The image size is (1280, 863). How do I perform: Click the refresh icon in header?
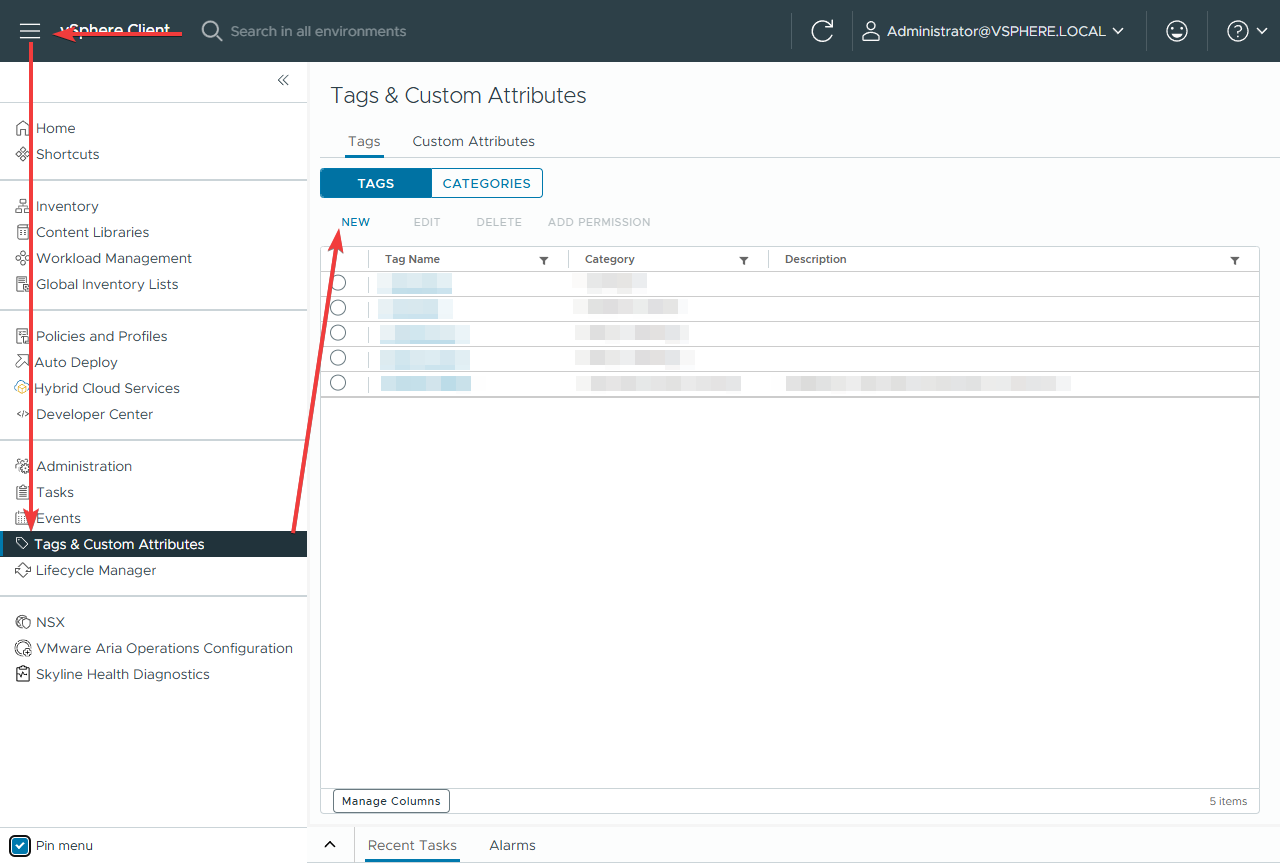pyautogui.click(x=822, y=31)
